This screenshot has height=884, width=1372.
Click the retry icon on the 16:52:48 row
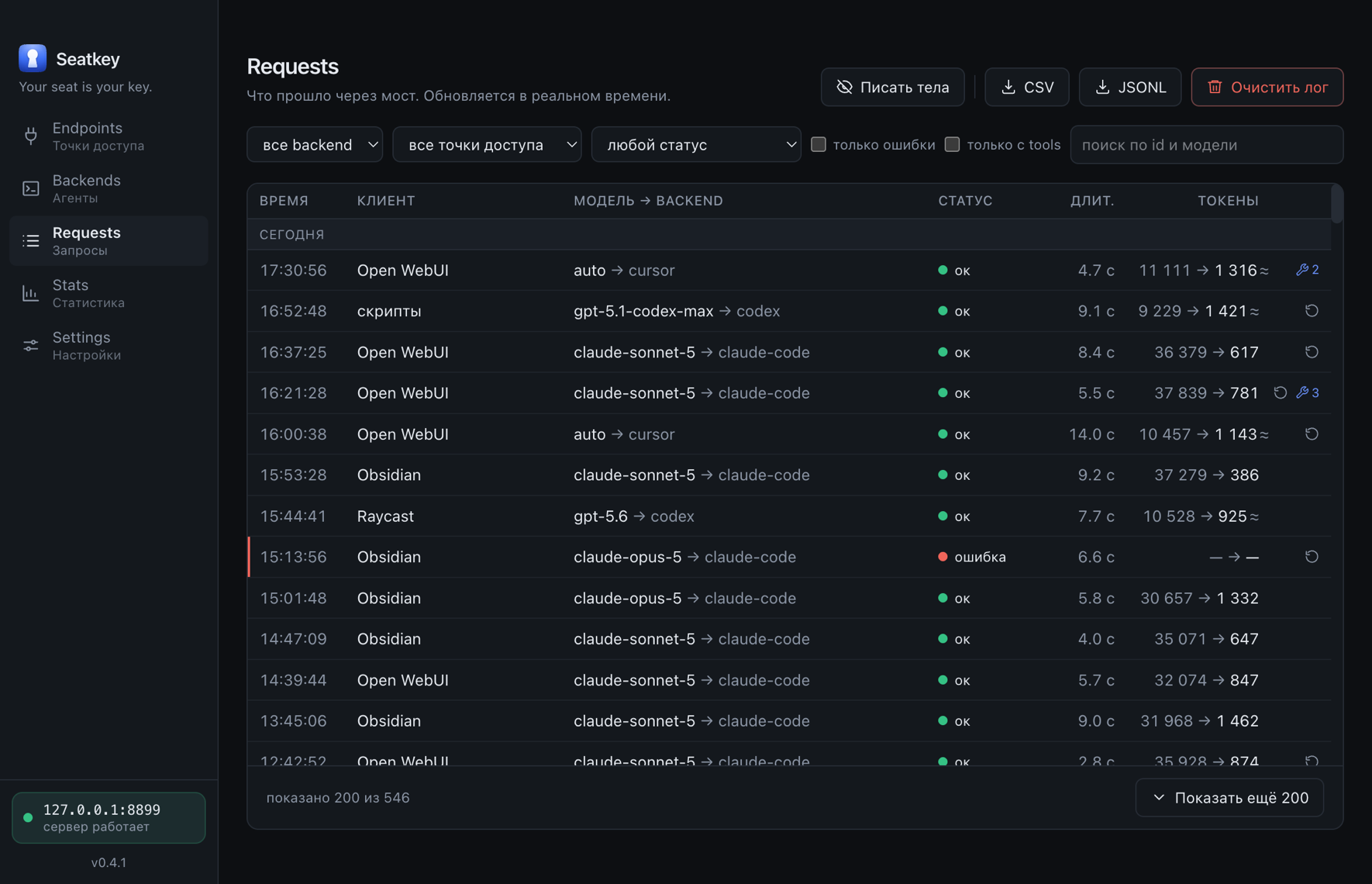pos(1312,311)
